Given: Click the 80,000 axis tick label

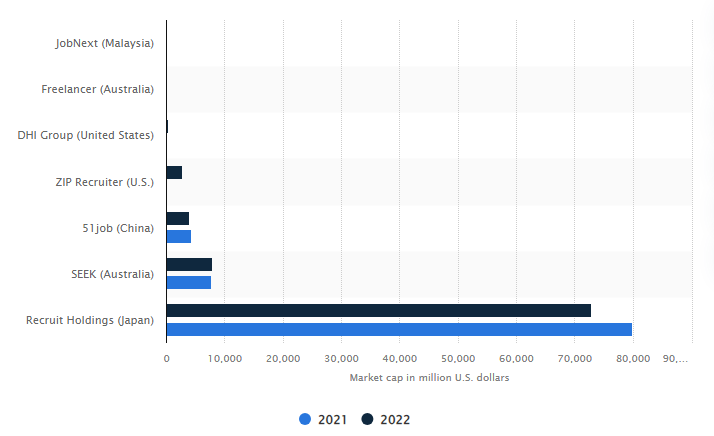Looking at the screenshot, I should (633, 359).
